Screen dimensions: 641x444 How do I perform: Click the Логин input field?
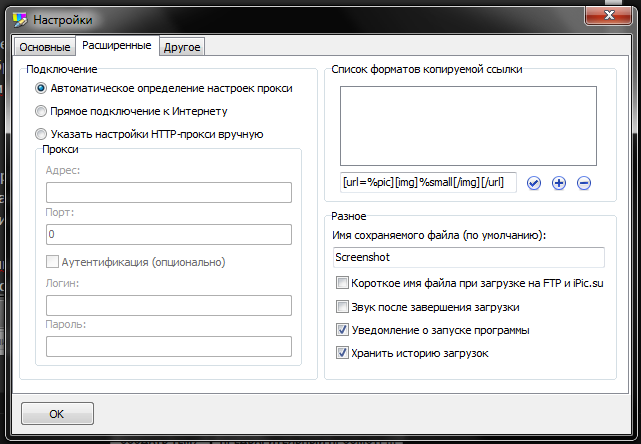(169, 305)
